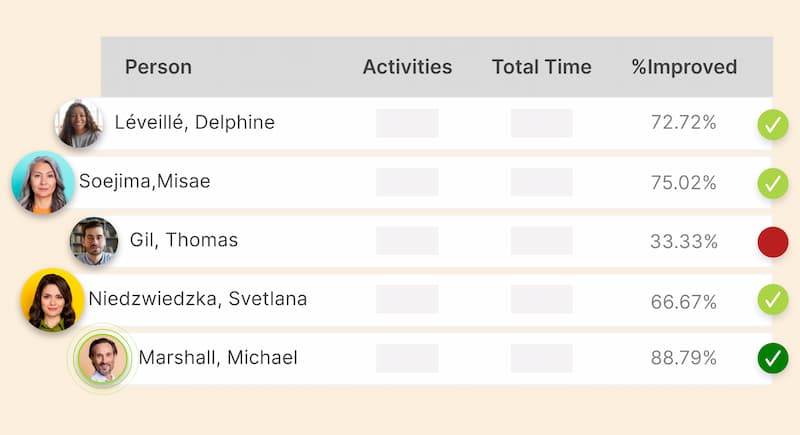Click Michael Marshall's profile photo
Screen dimensions: 800x435
(103, 358)
